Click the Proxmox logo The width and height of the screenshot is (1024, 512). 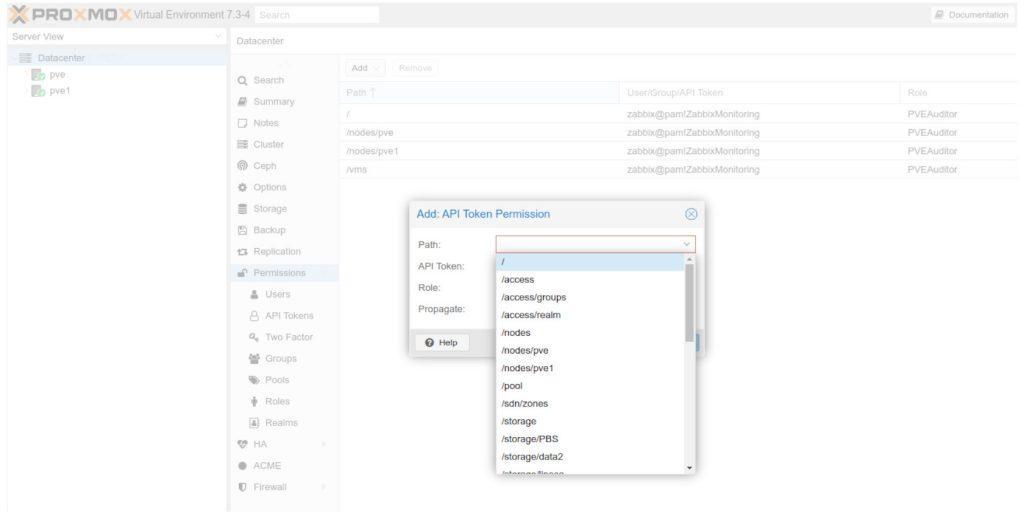pyautogui.click(x=71, y=14)
